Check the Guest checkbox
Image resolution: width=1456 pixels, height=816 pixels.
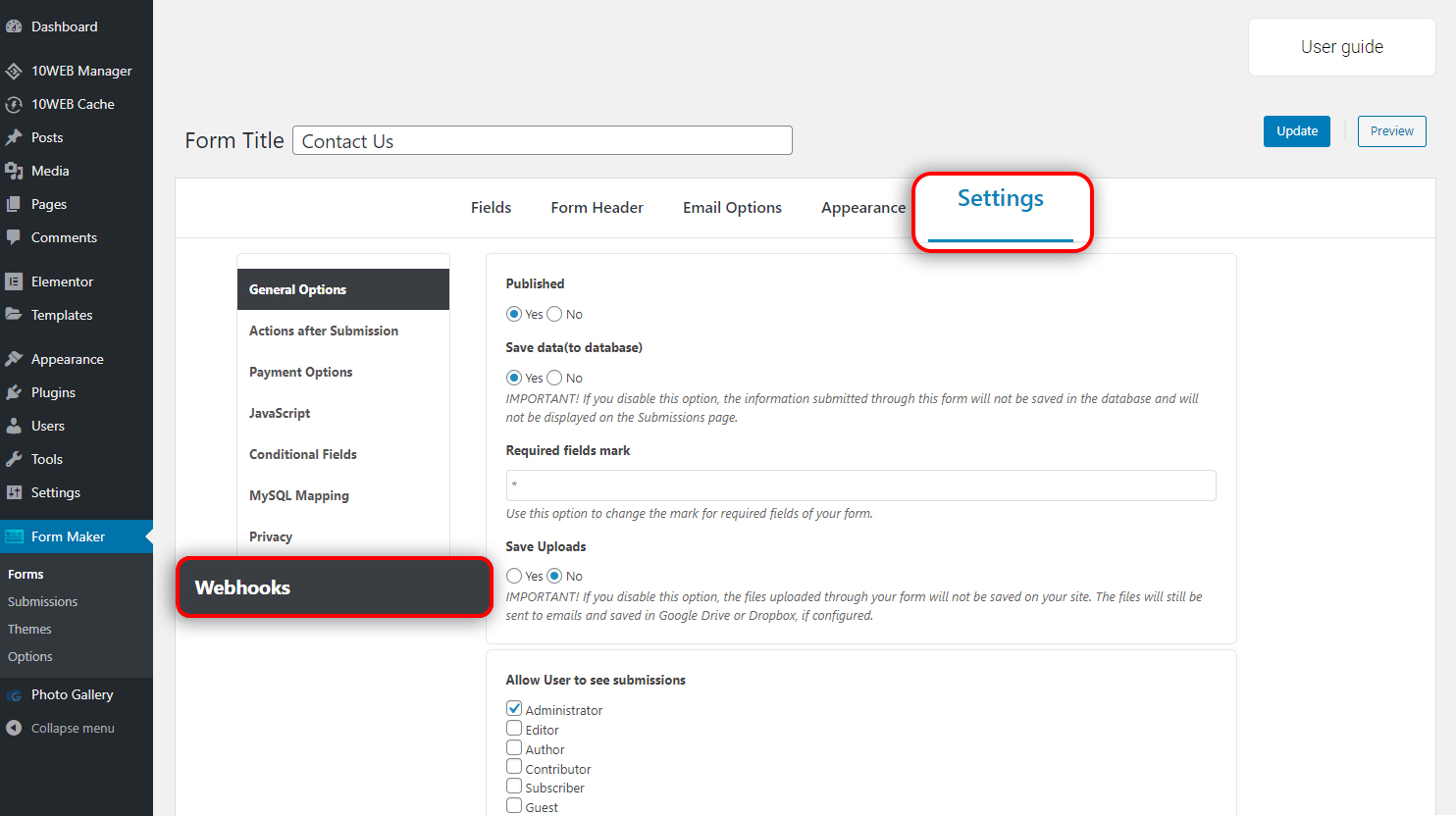tap(514, 805)
